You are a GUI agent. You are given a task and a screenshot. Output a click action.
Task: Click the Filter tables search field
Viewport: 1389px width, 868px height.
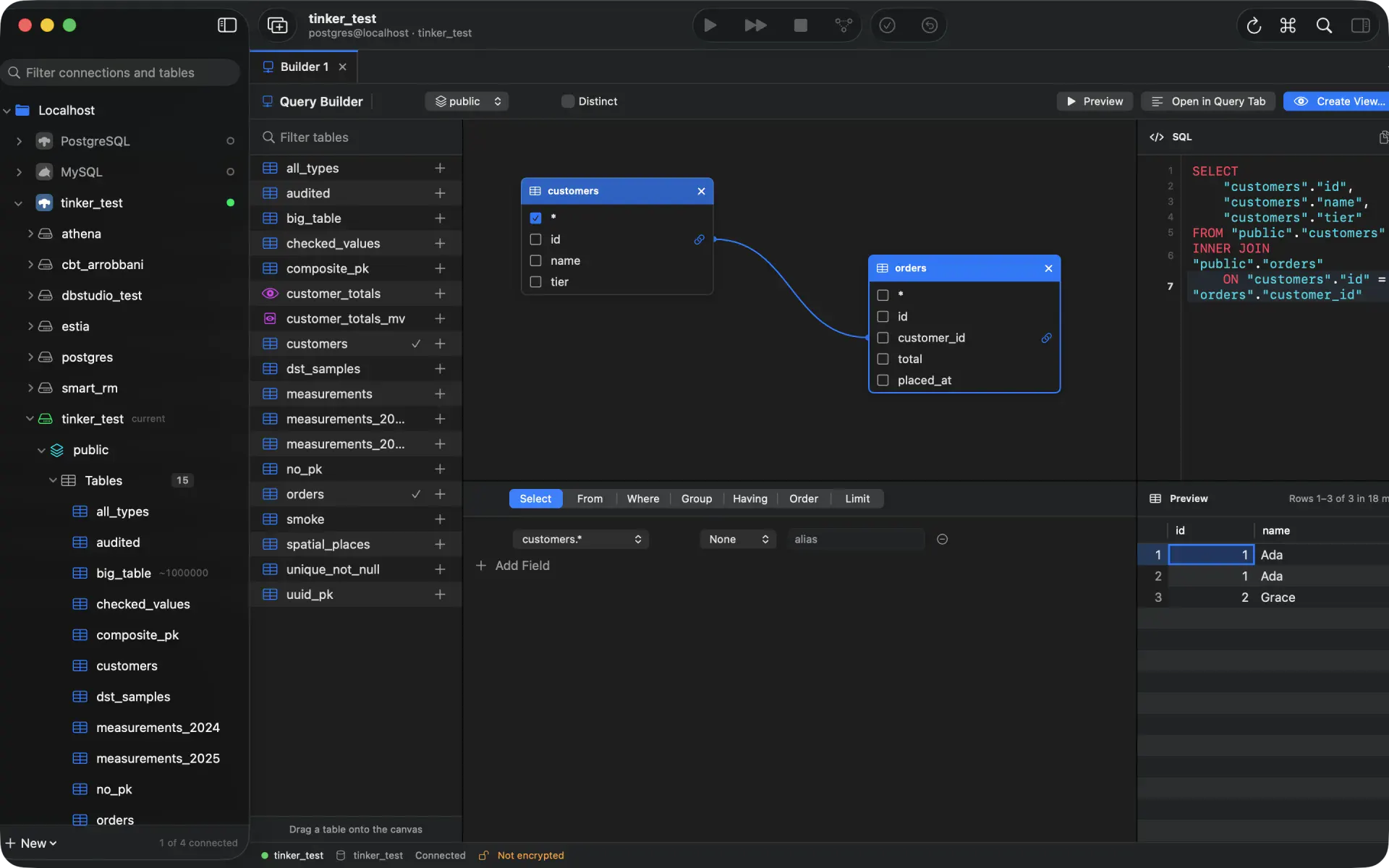click(x=356, y=137)
